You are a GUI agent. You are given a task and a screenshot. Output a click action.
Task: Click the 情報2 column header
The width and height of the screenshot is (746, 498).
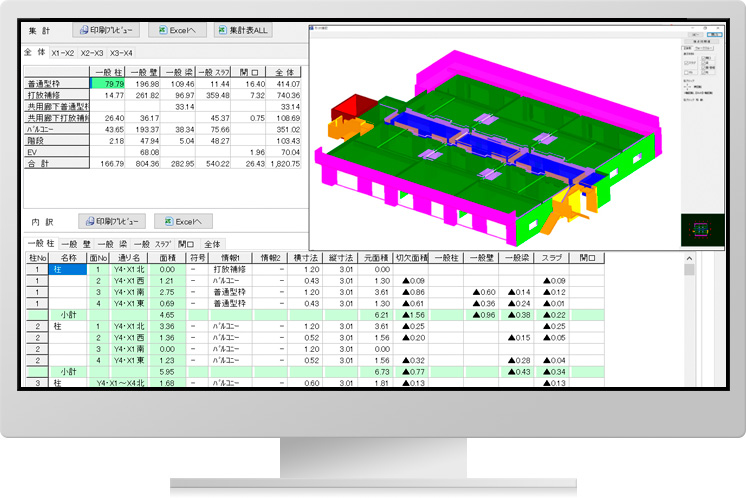point(270,258)
